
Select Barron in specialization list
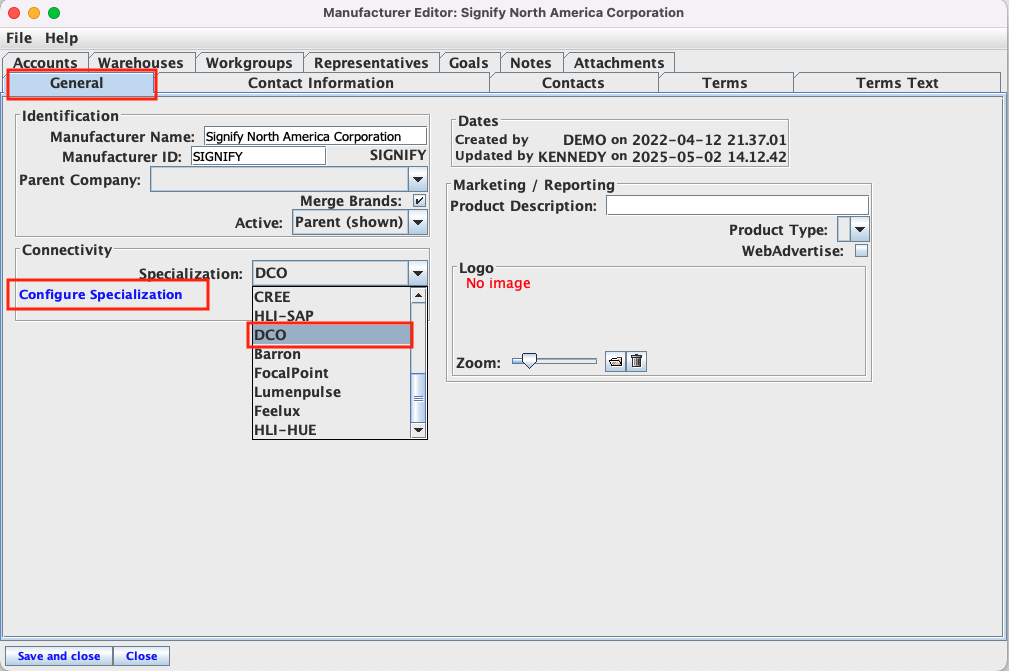(331, 354)
